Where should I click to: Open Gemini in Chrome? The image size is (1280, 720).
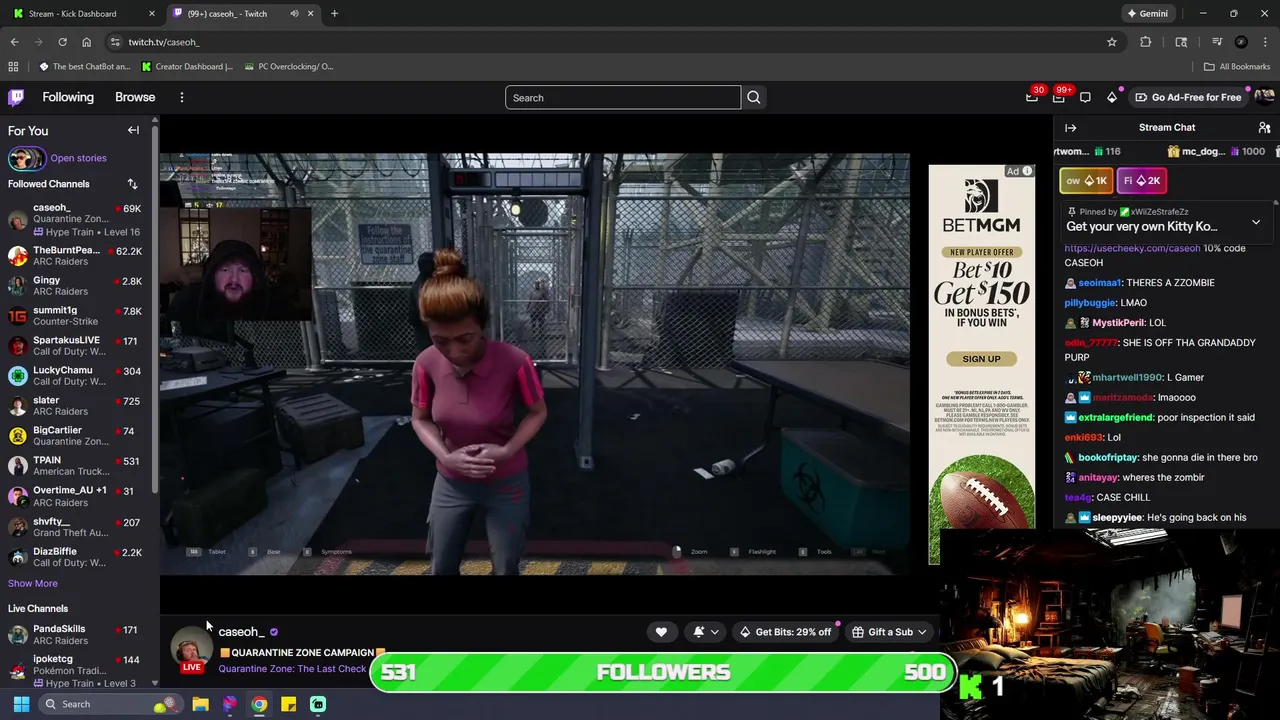[1147, 14]
